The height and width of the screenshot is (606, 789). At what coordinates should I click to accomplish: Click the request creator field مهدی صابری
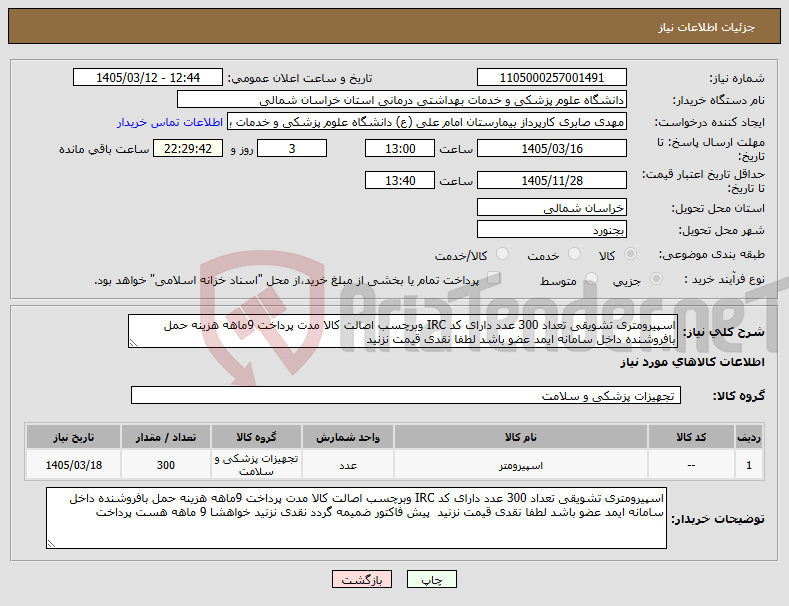[427, 122]
